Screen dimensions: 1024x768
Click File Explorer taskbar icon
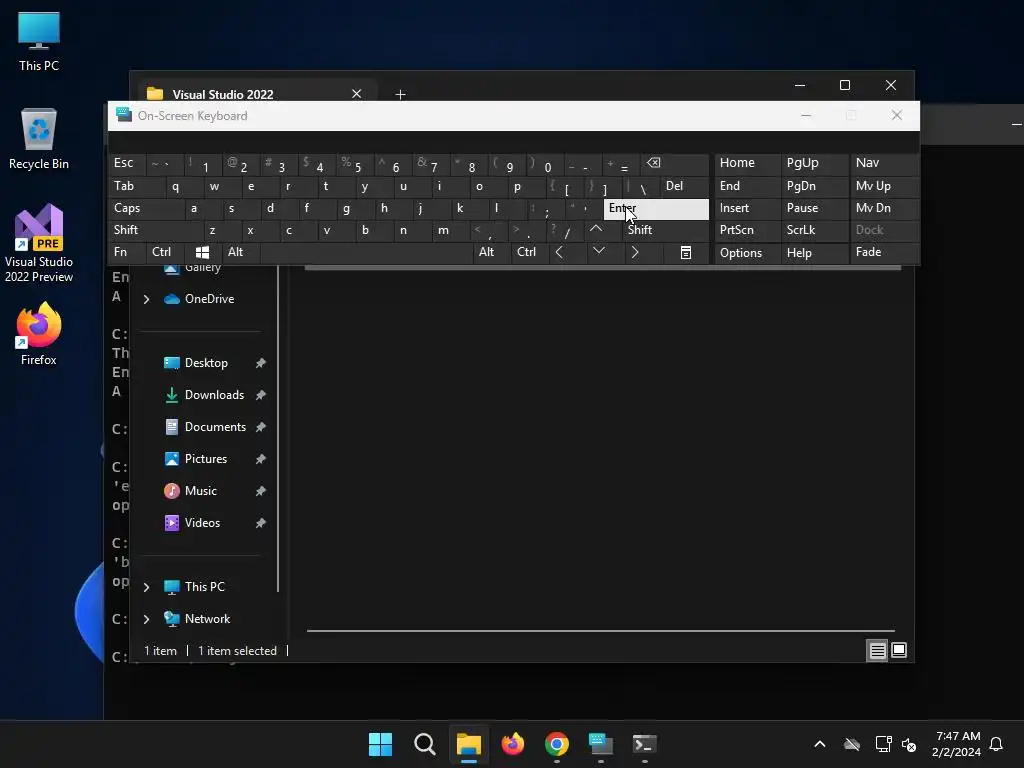point(468,744)
